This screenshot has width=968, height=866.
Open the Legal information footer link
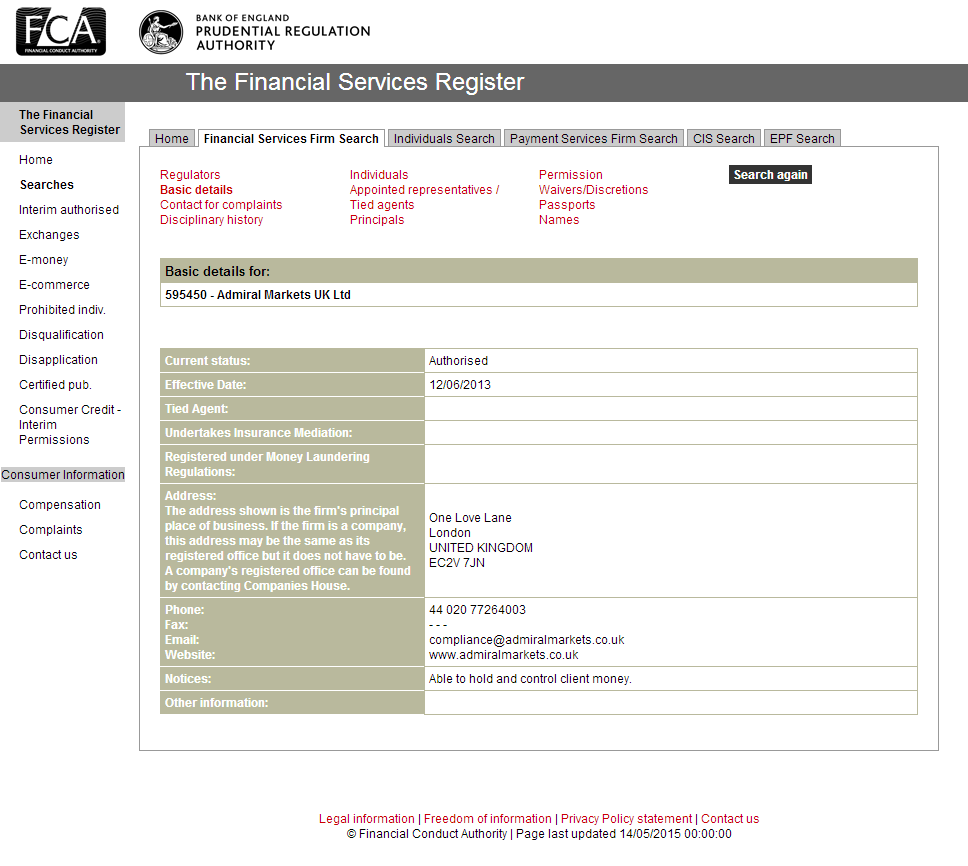point(367,818)
